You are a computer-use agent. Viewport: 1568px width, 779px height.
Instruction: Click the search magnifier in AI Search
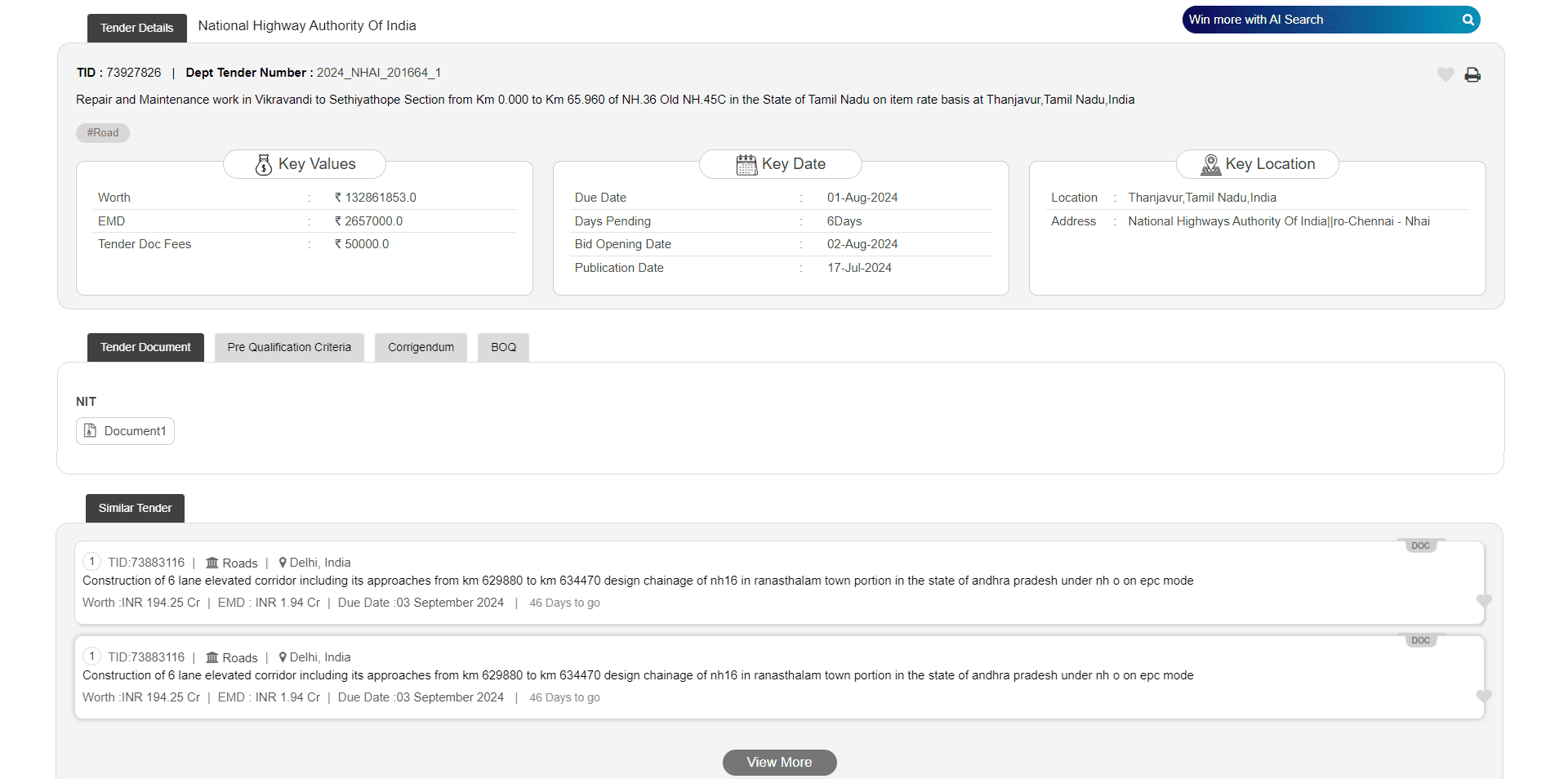tap(1468, 20)
